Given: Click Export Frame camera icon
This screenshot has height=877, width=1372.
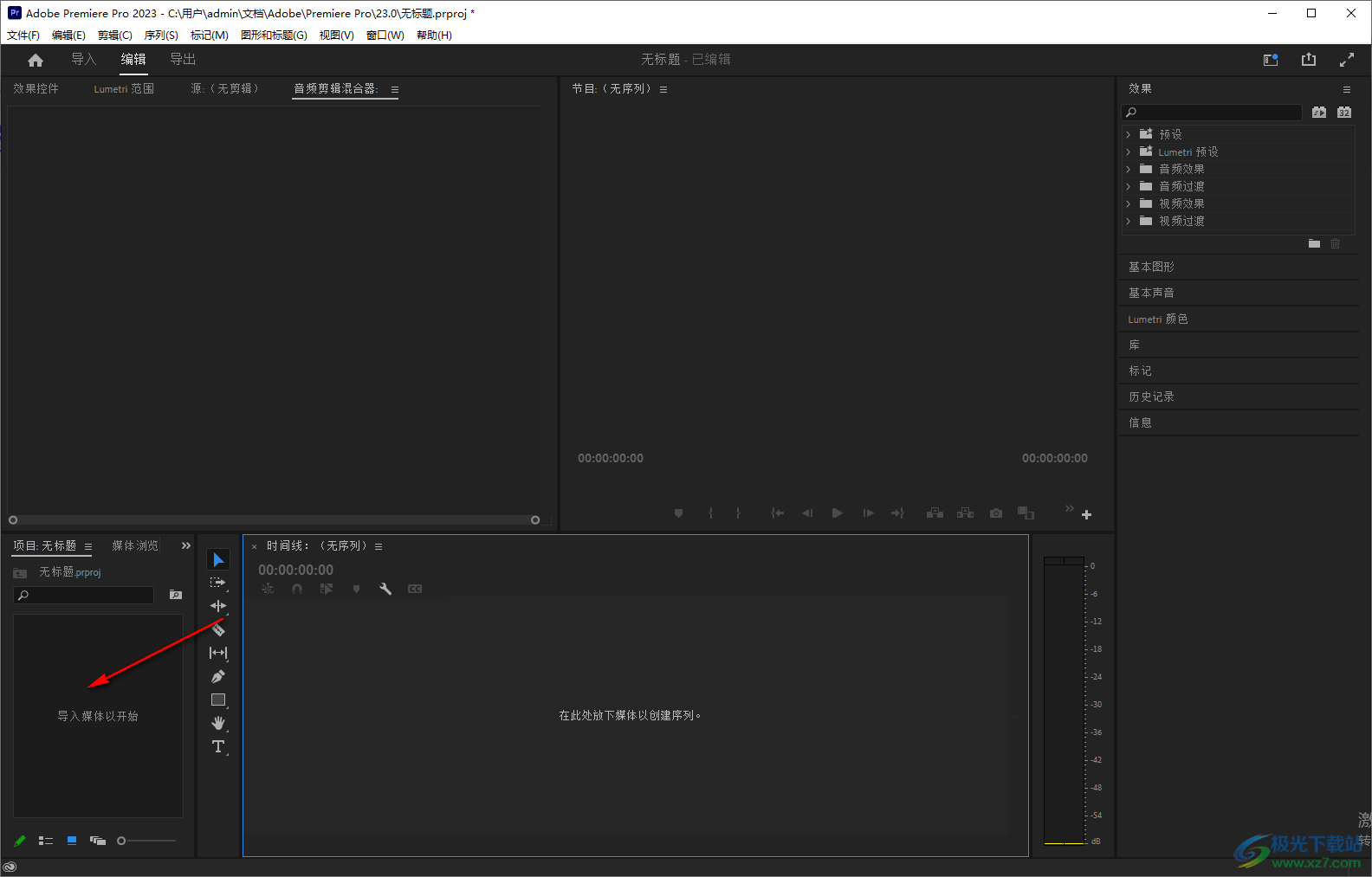Looking at the screenshot, I should (996, 513).
